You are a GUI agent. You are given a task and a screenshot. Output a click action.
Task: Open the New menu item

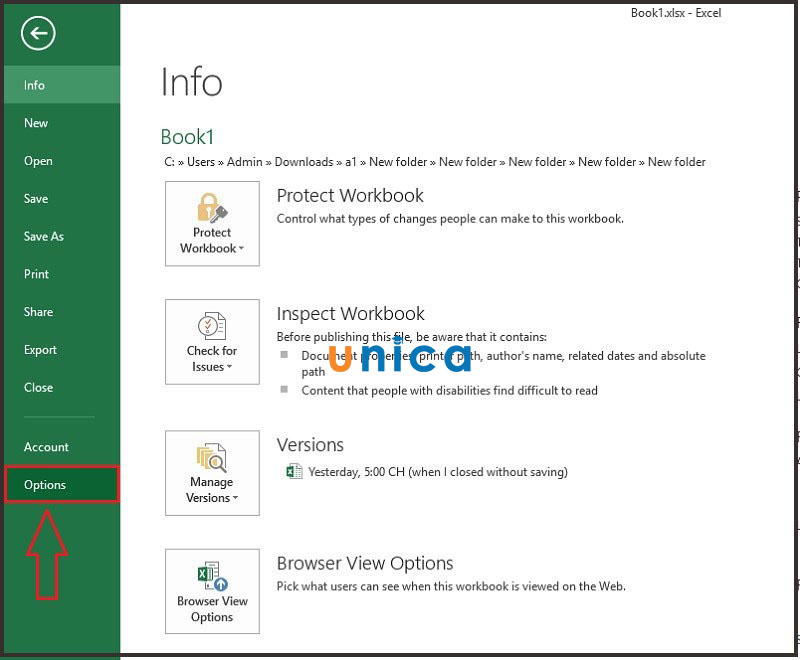[x=62, y=123]
